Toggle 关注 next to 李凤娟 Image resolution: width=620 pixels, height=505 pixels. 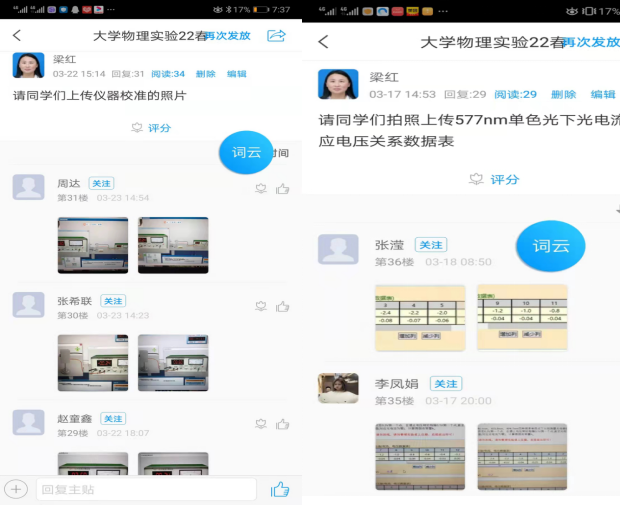click(445, 384)
